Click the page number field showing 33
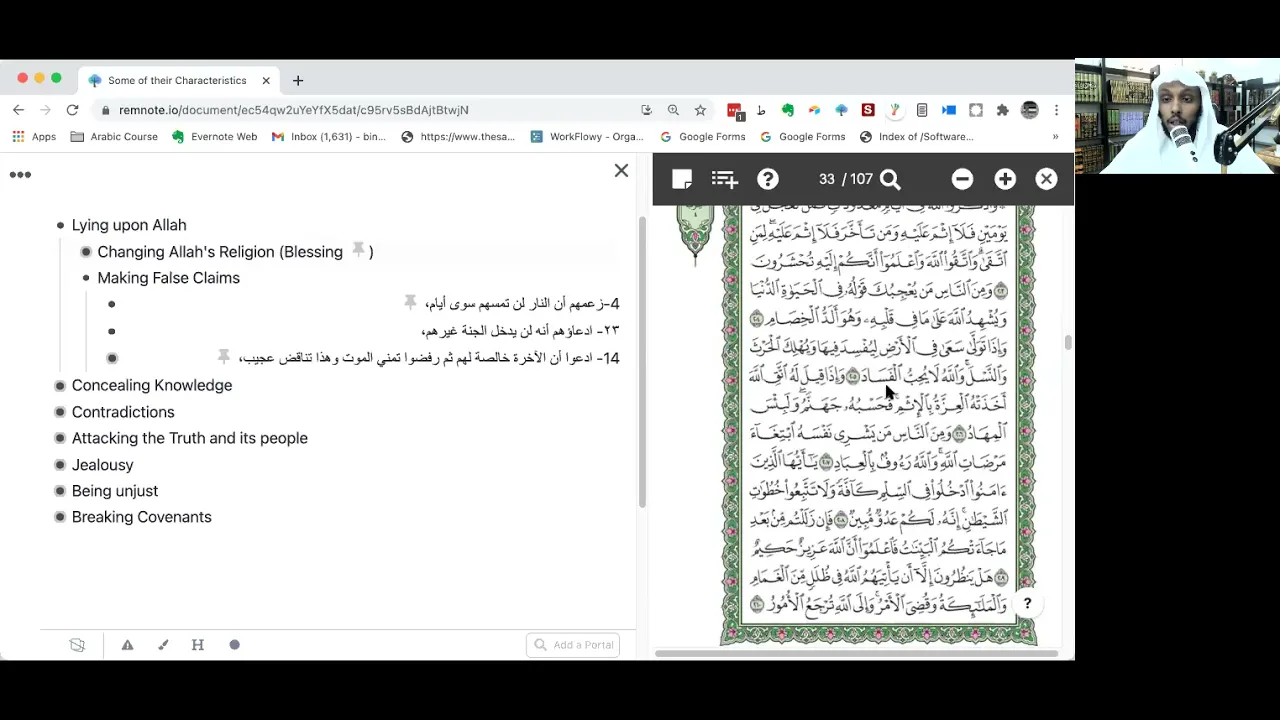This screenshot has width=1280, height=720. click(826, 179)
